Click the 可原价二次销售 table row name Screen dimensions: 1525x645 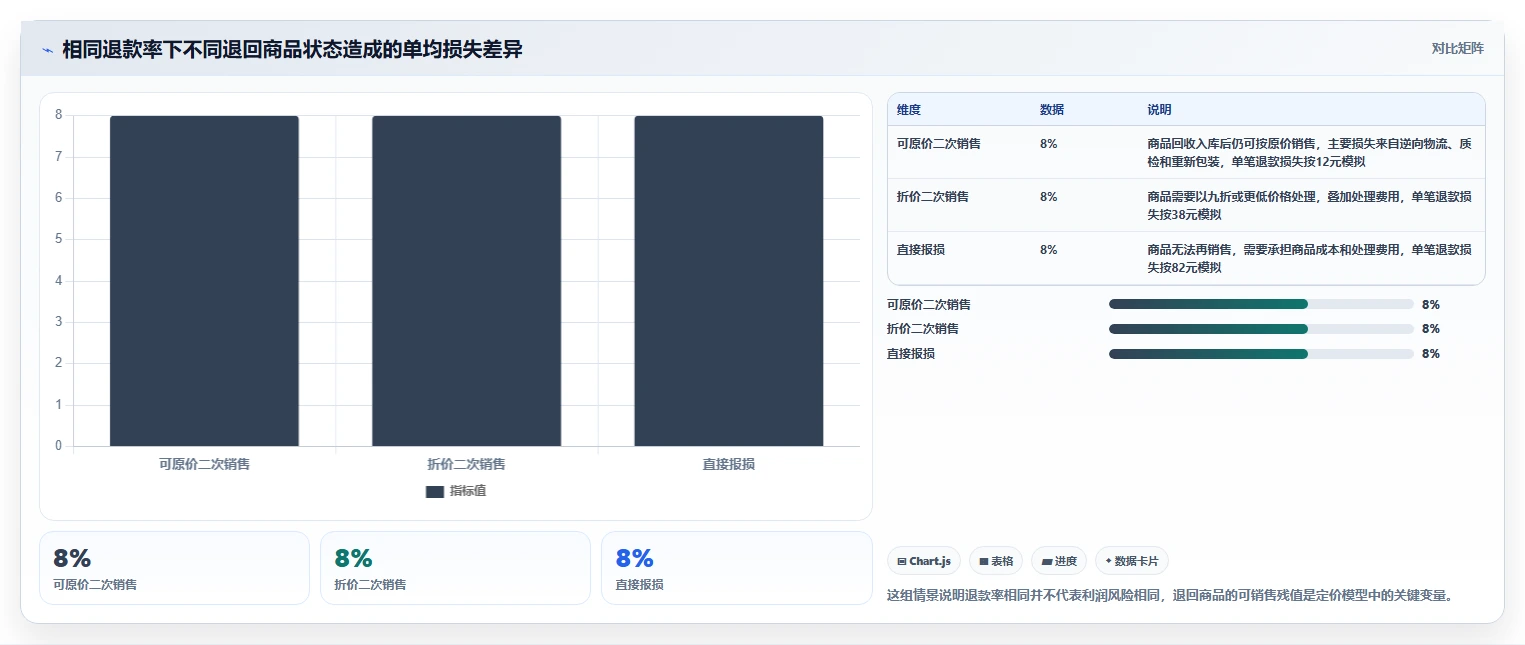(938, 144)
